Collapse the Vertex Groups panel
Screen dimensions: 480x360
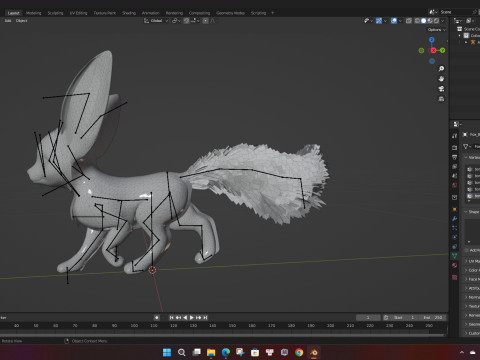click(466, 157)
